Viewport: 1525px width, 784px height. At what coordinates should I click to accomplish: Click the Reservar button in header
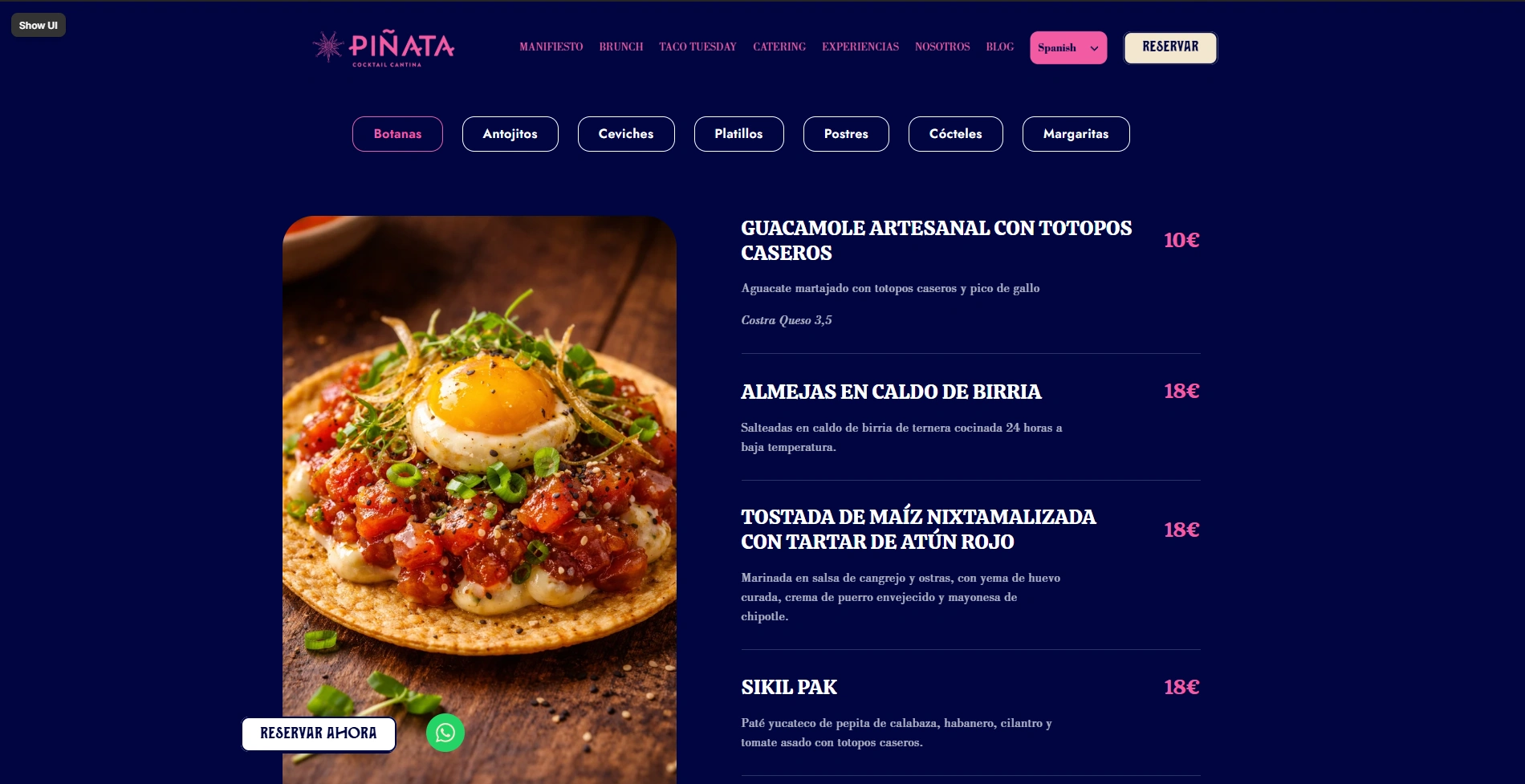coord(1170,47)
